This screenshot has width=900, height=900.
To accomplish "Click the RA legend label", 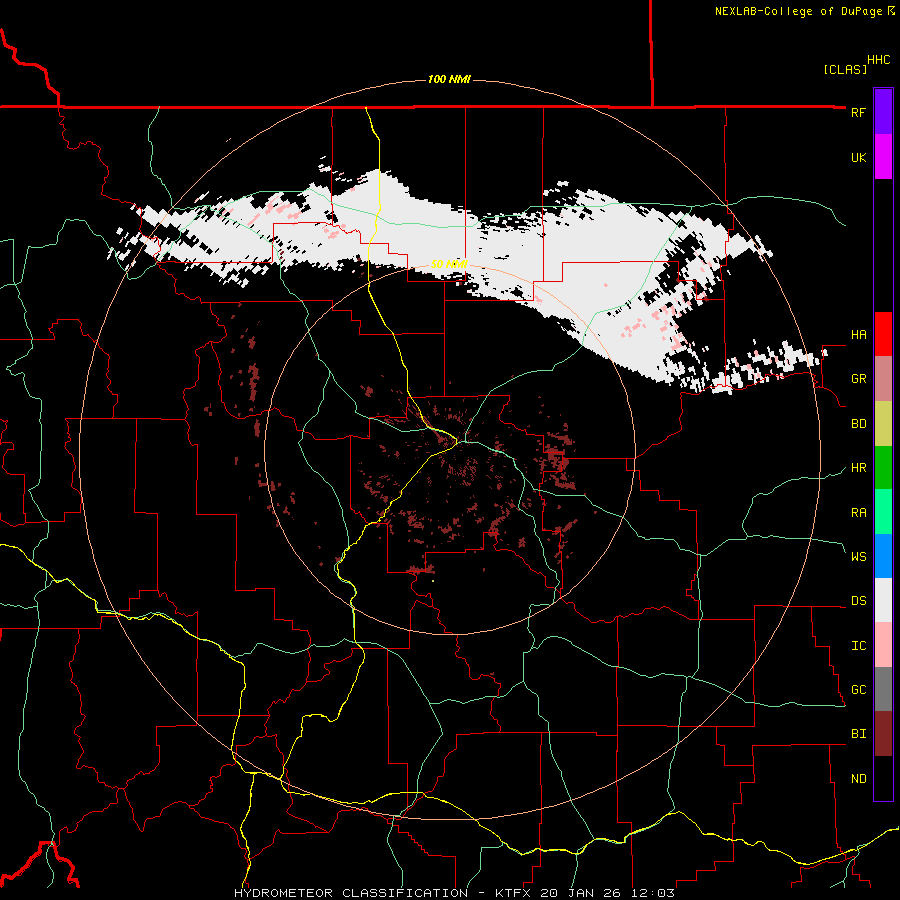I will coord(858,513).
